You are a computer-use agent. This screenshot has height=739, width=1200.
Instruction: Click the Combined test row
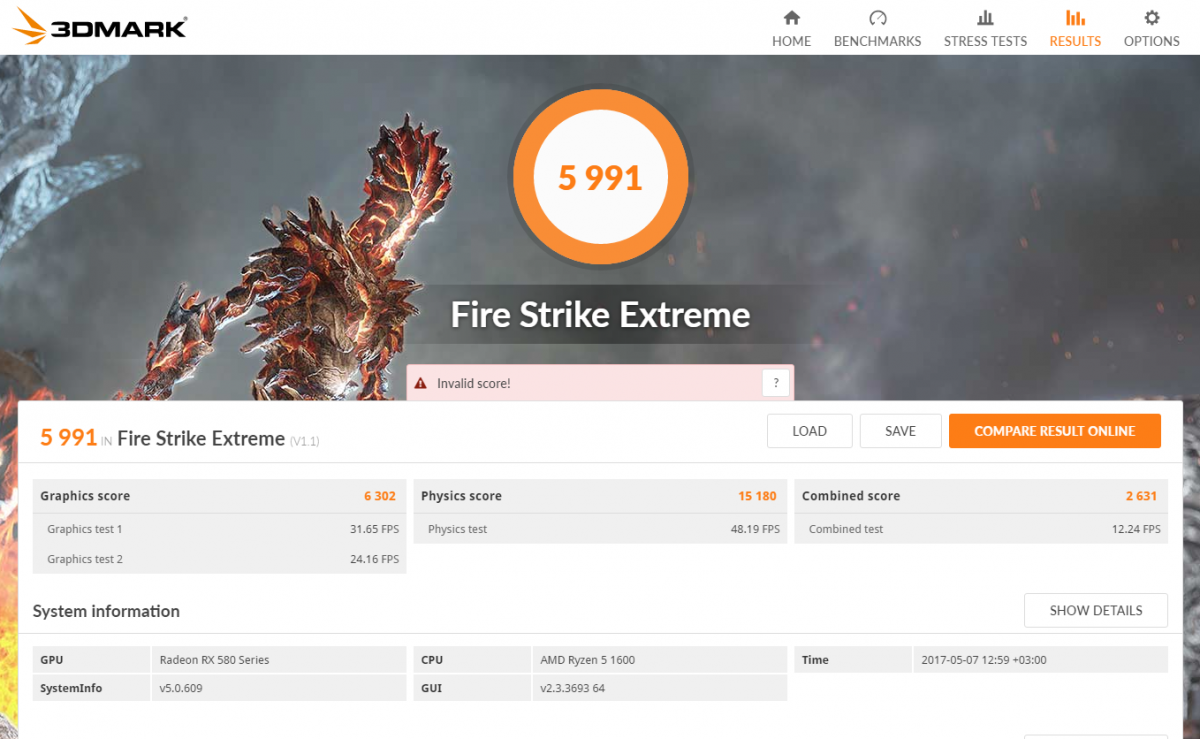981,529
